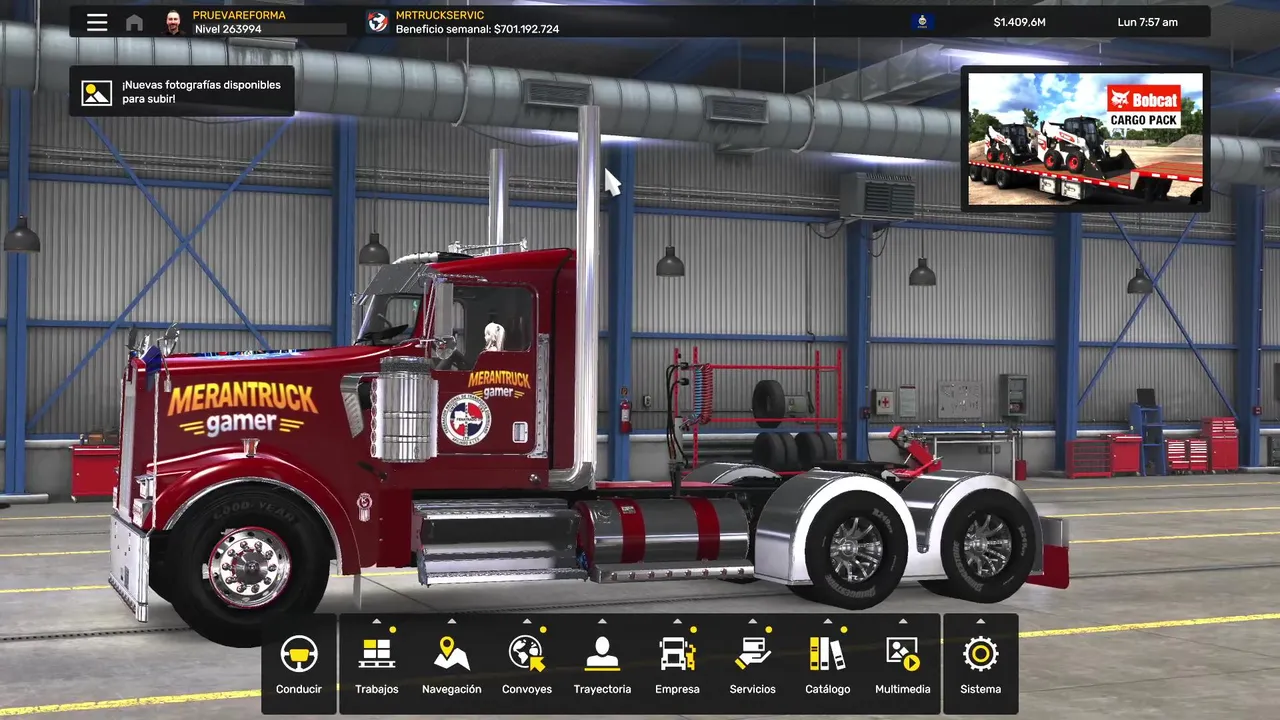Open the Bobcat Cargo Pack advertisement
The width and height of the screenshot is (1280, 720).
[1086, 139]
